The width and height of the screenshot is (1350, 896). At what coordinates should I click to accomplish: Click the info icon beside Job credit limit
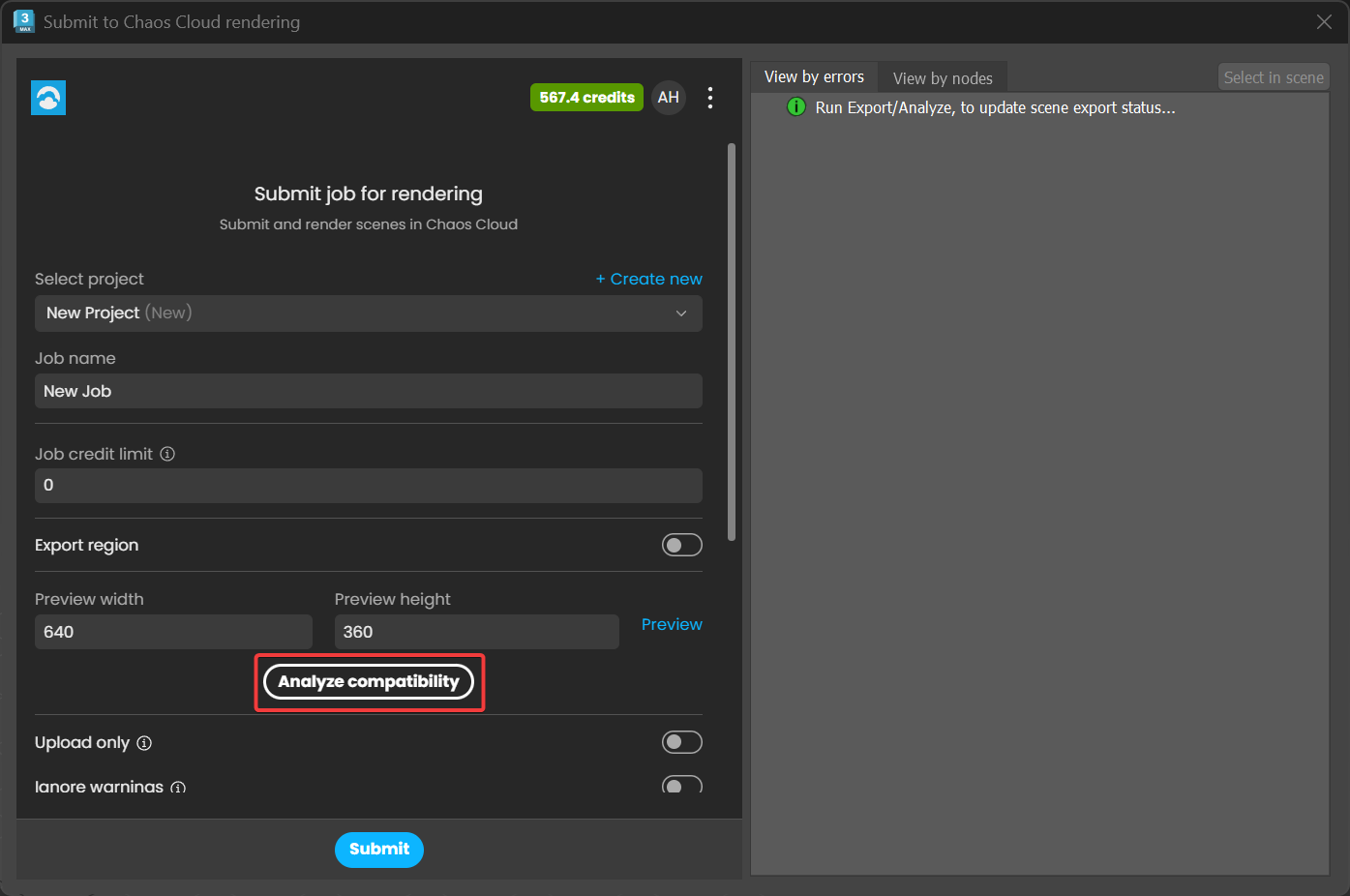pyautogui.click(x=167, y=453)
